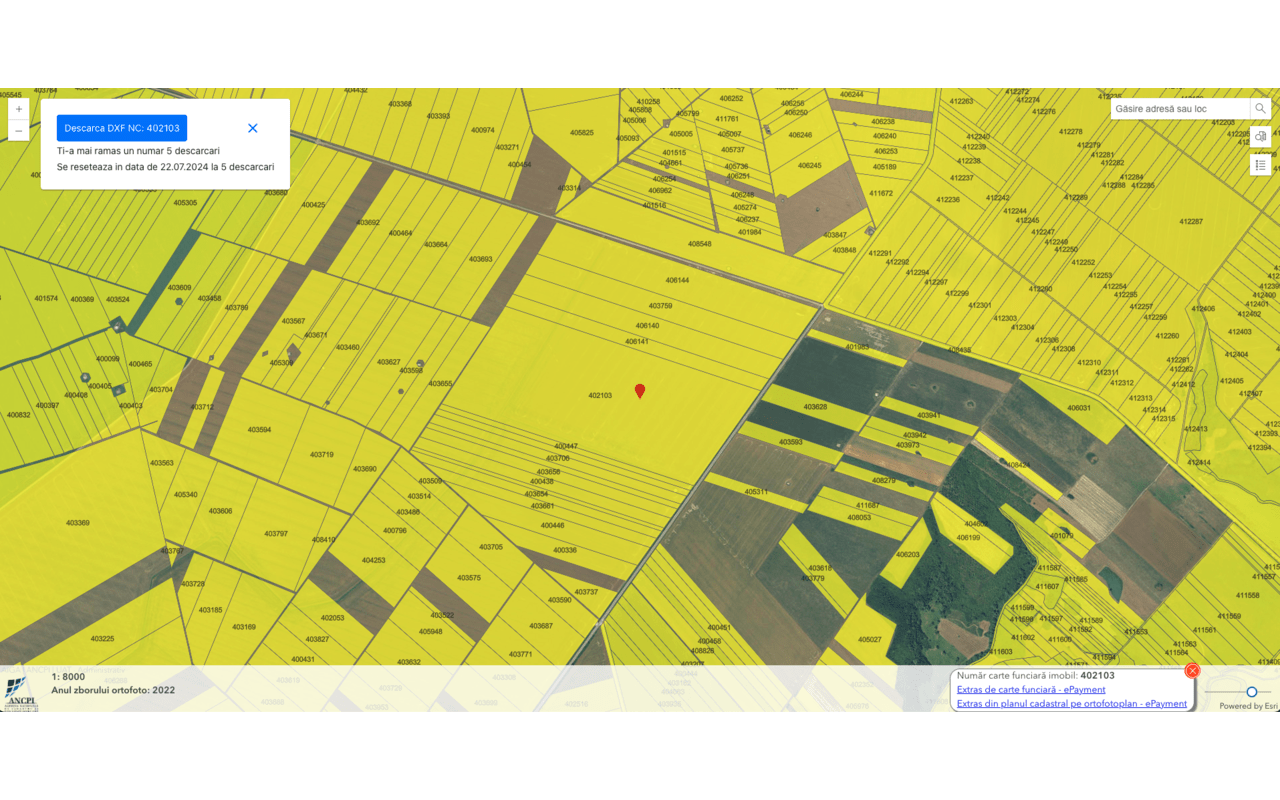This screenshot has width=1280, height=800.
Task: Click the search magnifier icon
Action: pos(1260,109)
